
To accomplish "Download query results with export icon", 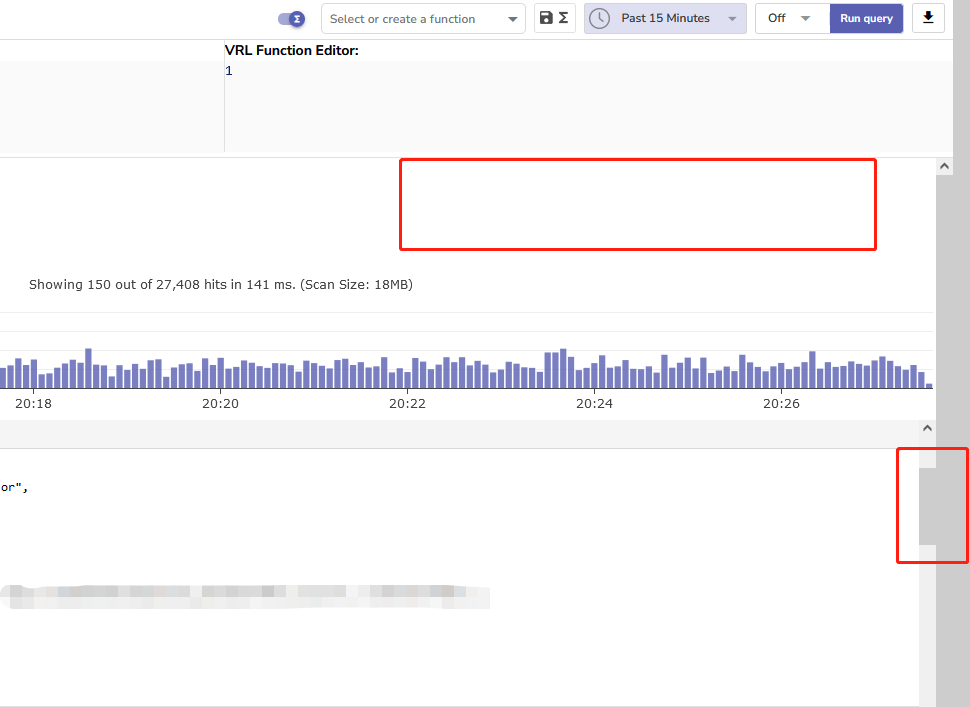I will [928, 18].
